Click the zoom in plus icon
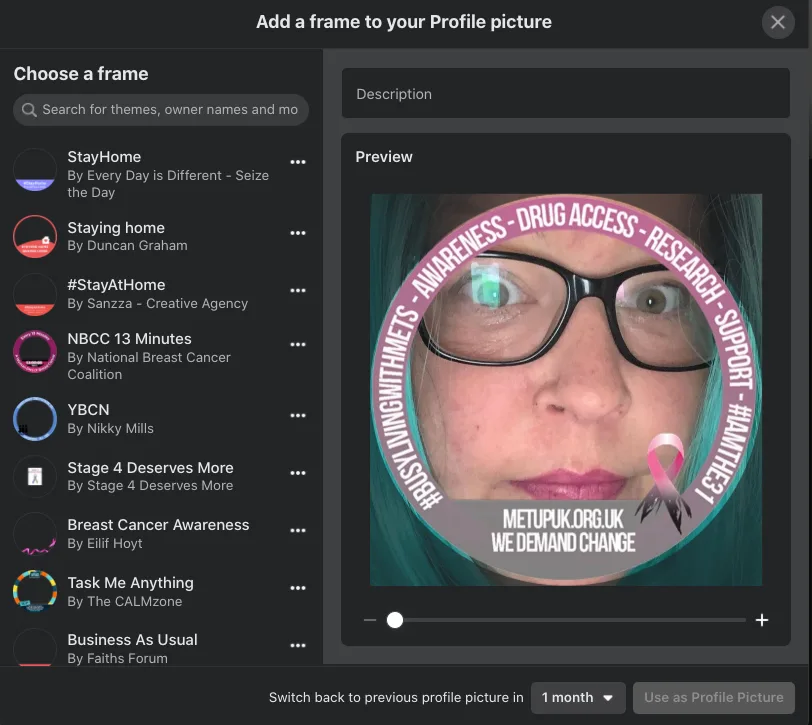The height and width of the screenshot is (725, 812). click(762, 620)
